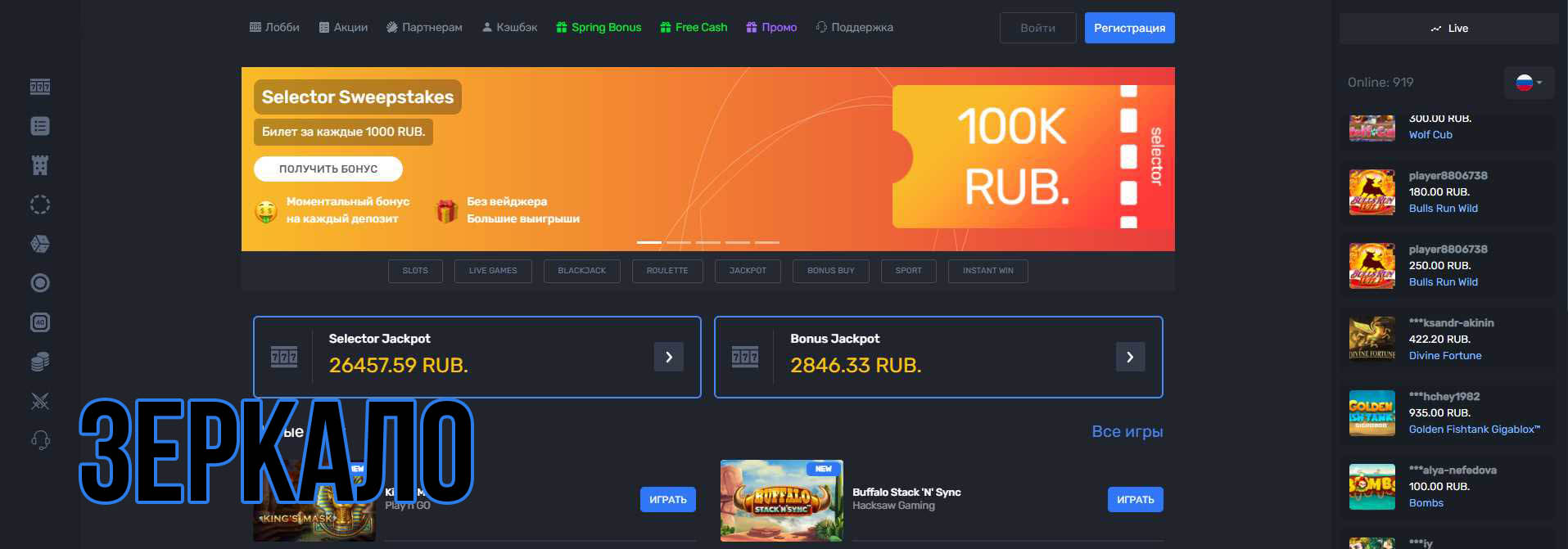Open Golden Fishtank Gigablox thumbnail
The width and height of the screenshot is (1568, 549).
(x=1372, y=413)
